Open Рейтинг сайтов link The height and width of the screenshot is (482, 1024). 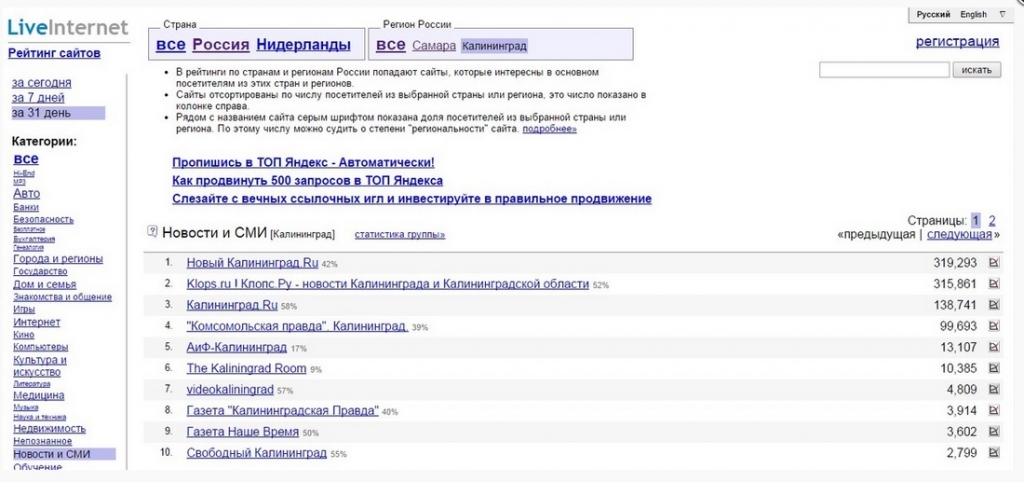click(54, 54)
